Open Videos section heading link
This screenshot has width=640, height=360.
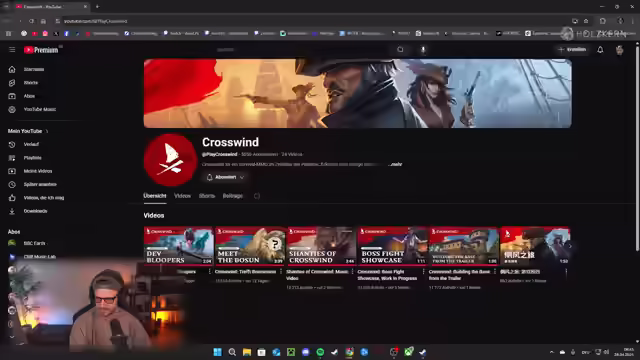154,216
